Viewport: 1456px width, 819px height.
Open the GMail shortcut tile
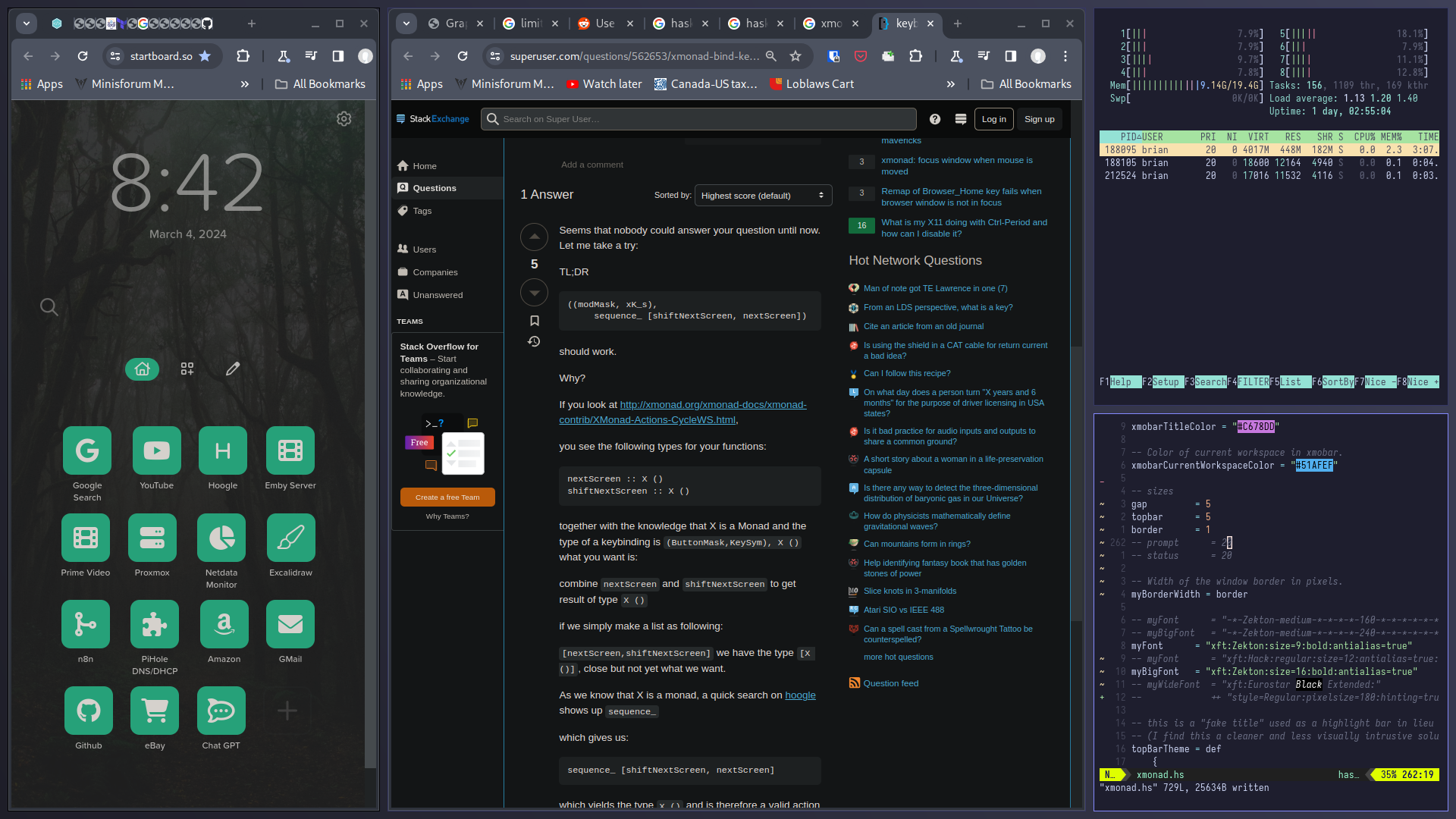(x=290, y=625)
